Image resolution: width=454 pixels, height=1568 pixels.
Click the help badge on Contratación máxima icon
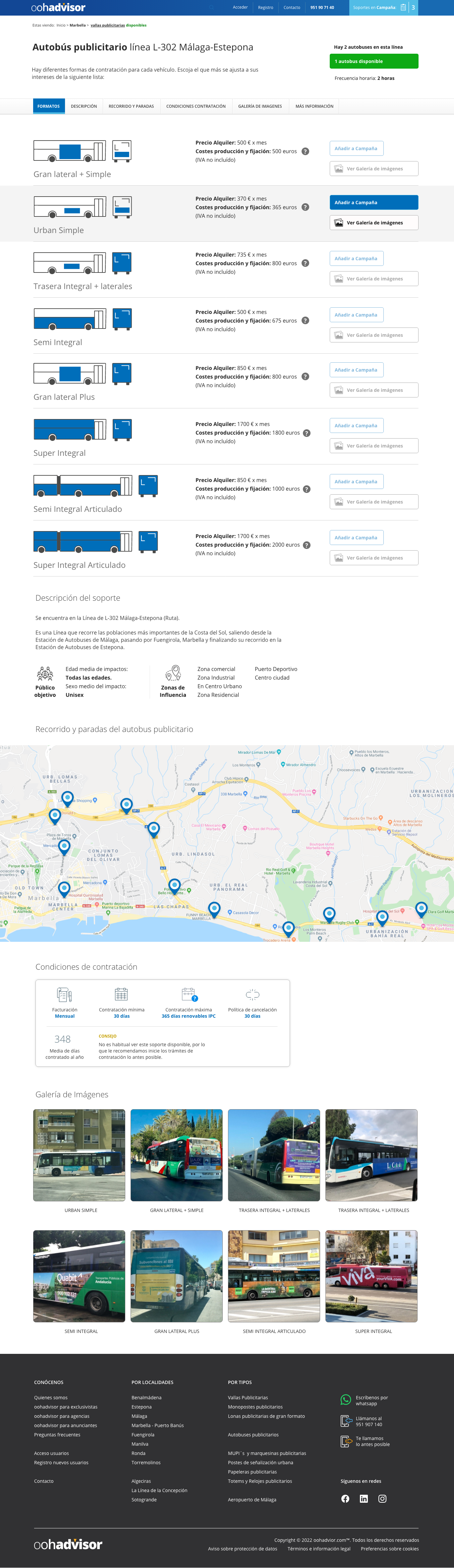click(x=195, y=998)
